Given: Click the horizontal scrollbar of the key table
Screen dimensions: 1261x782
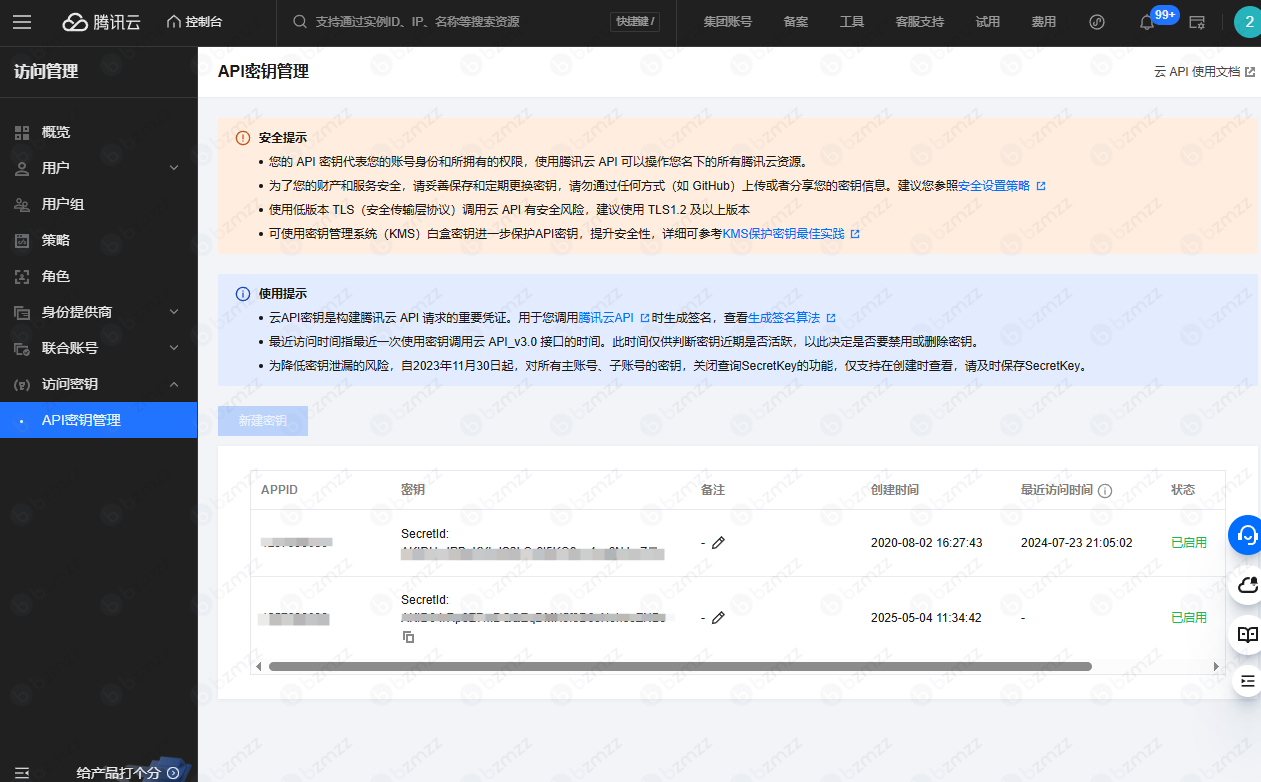Looking at the screenshot, I should click(x=680, y=666).
